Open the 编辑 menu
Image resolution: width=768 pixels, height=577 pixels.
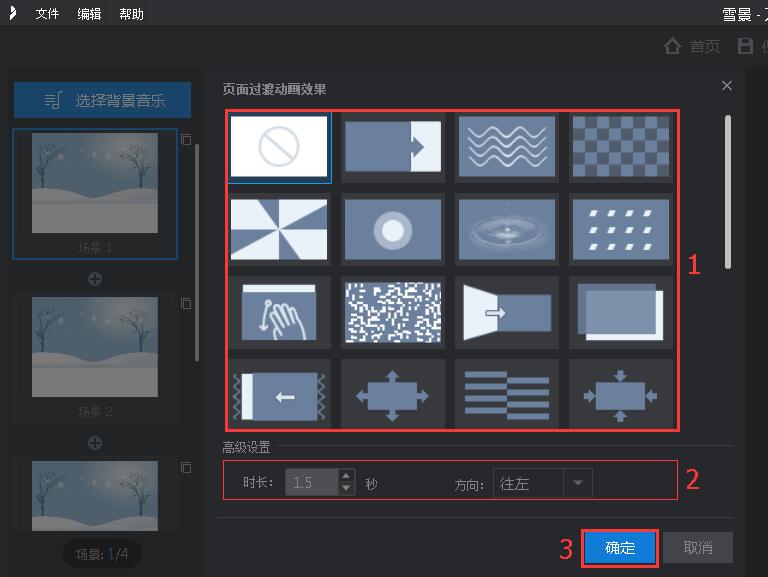(x=89, y=14)
